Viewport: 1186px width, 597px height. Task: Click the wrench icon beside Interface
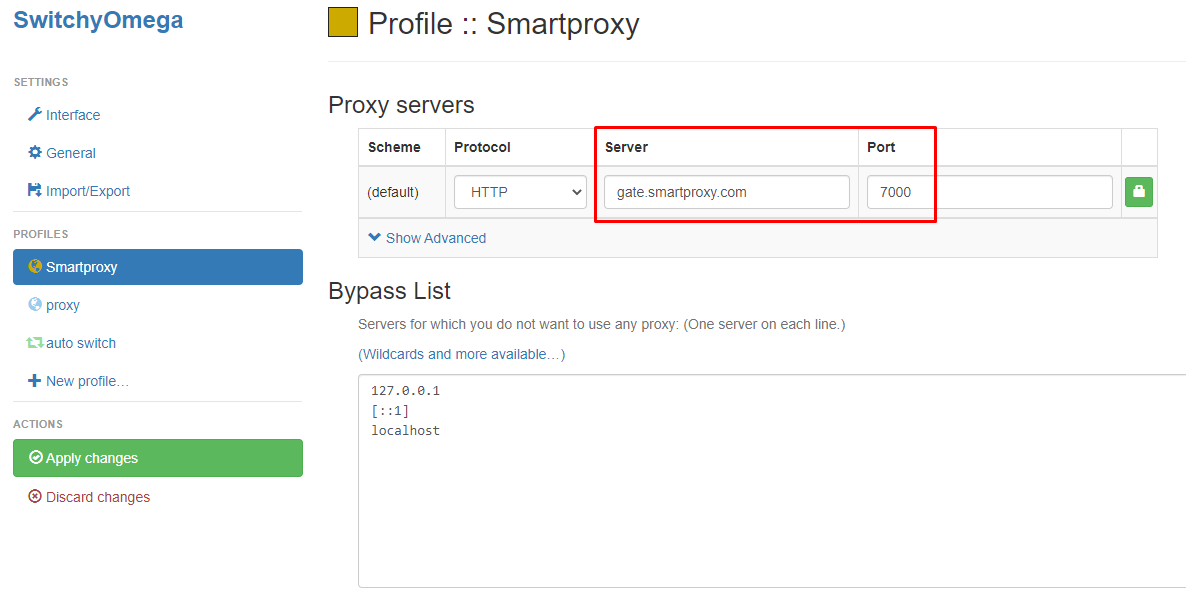click(34, 114)
